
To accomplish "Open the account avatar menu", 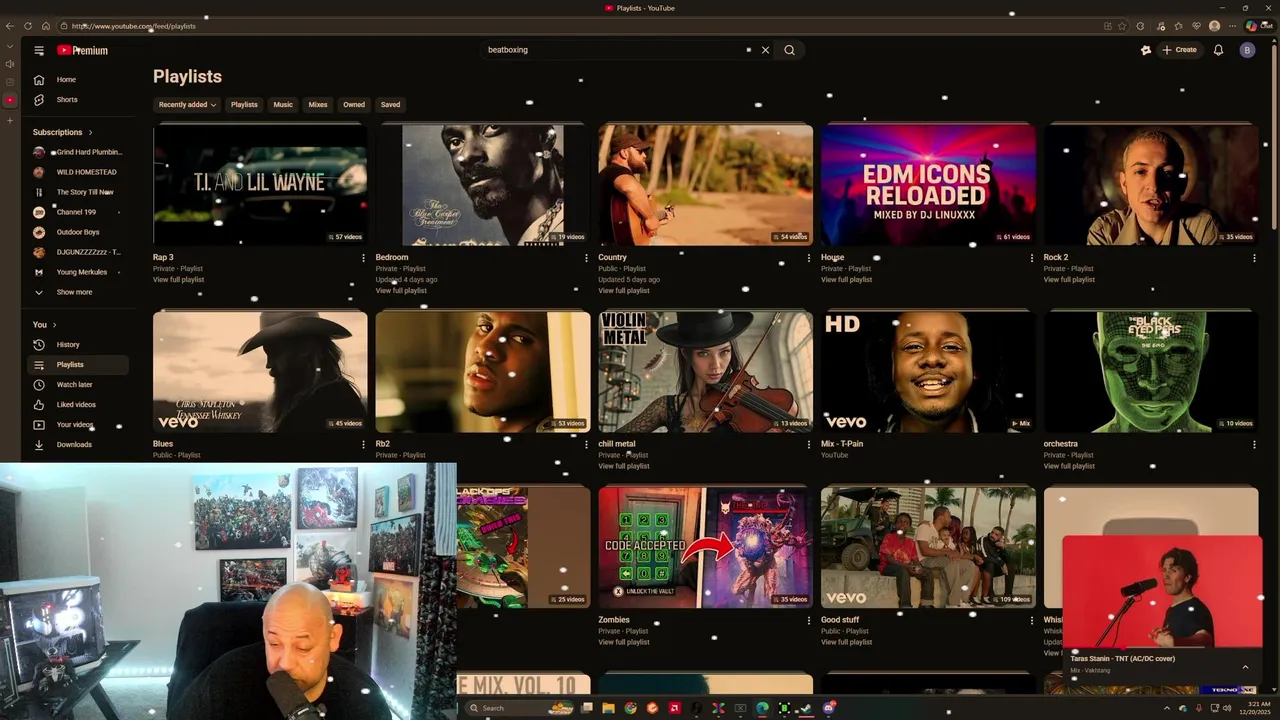I will pyautogui.click(x=1247, y=50).
